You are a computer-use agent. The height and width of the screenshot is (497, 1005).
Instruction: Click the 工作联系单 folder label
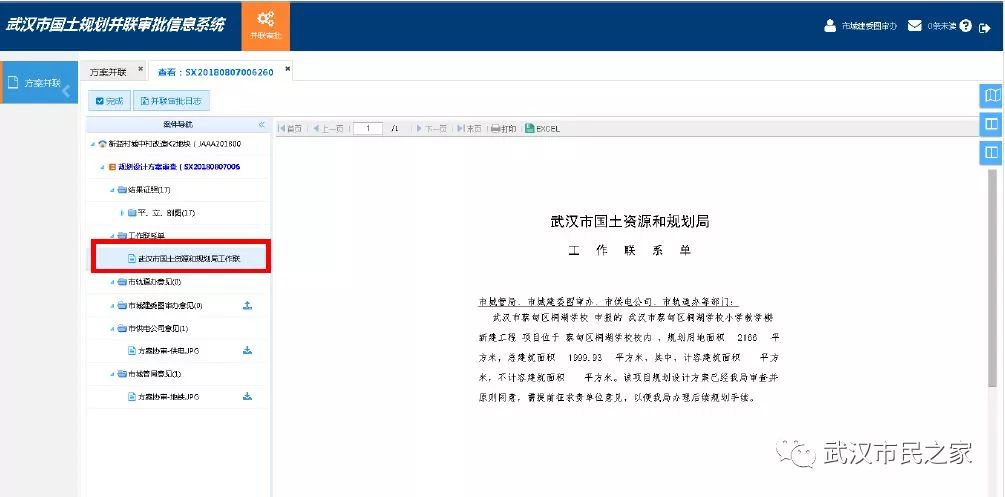pyautogui.click(x=147, y=235)
